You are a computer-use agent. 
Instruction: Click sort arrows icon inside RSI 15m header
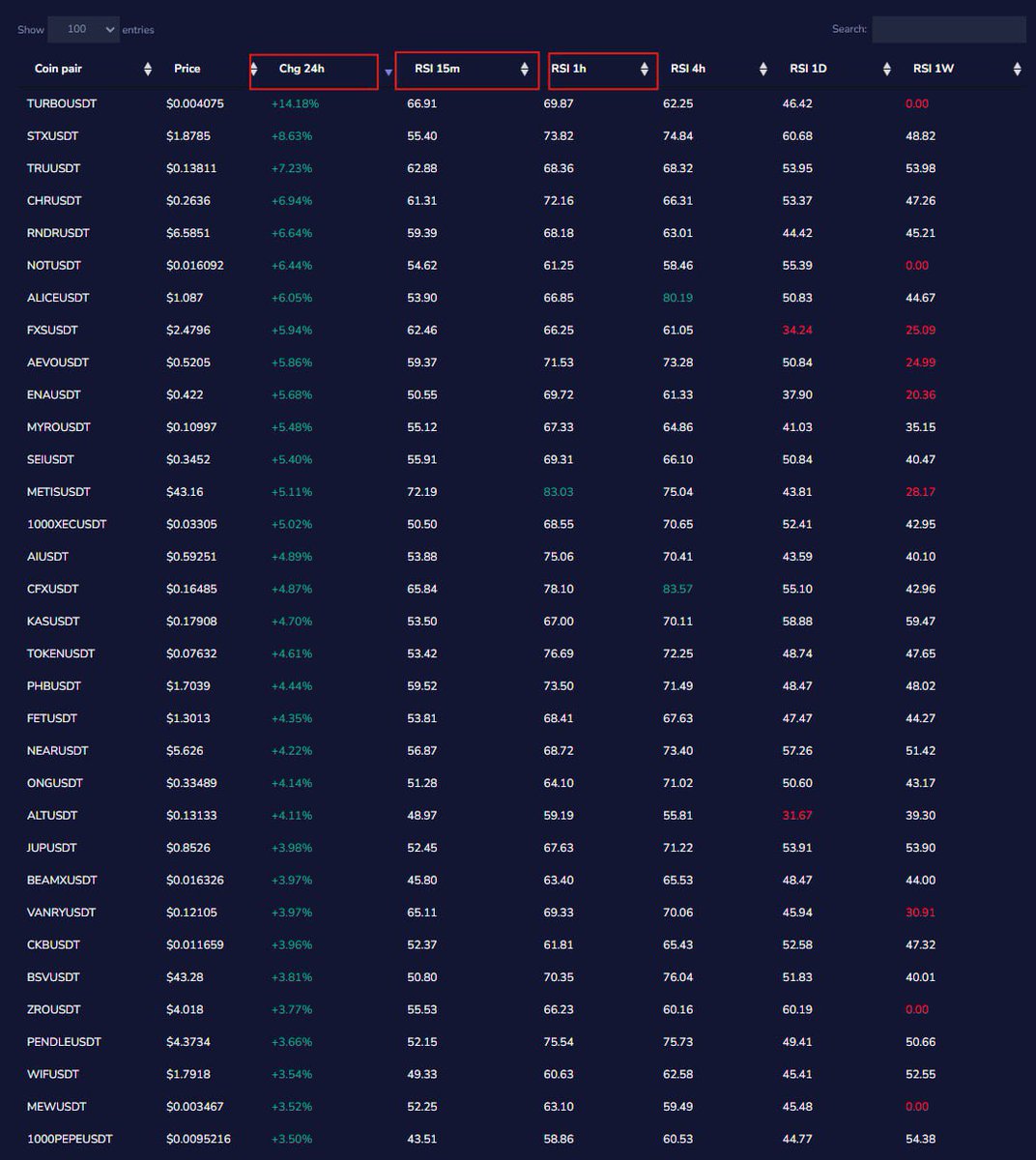pyautogui.click(x=525, y=69)
